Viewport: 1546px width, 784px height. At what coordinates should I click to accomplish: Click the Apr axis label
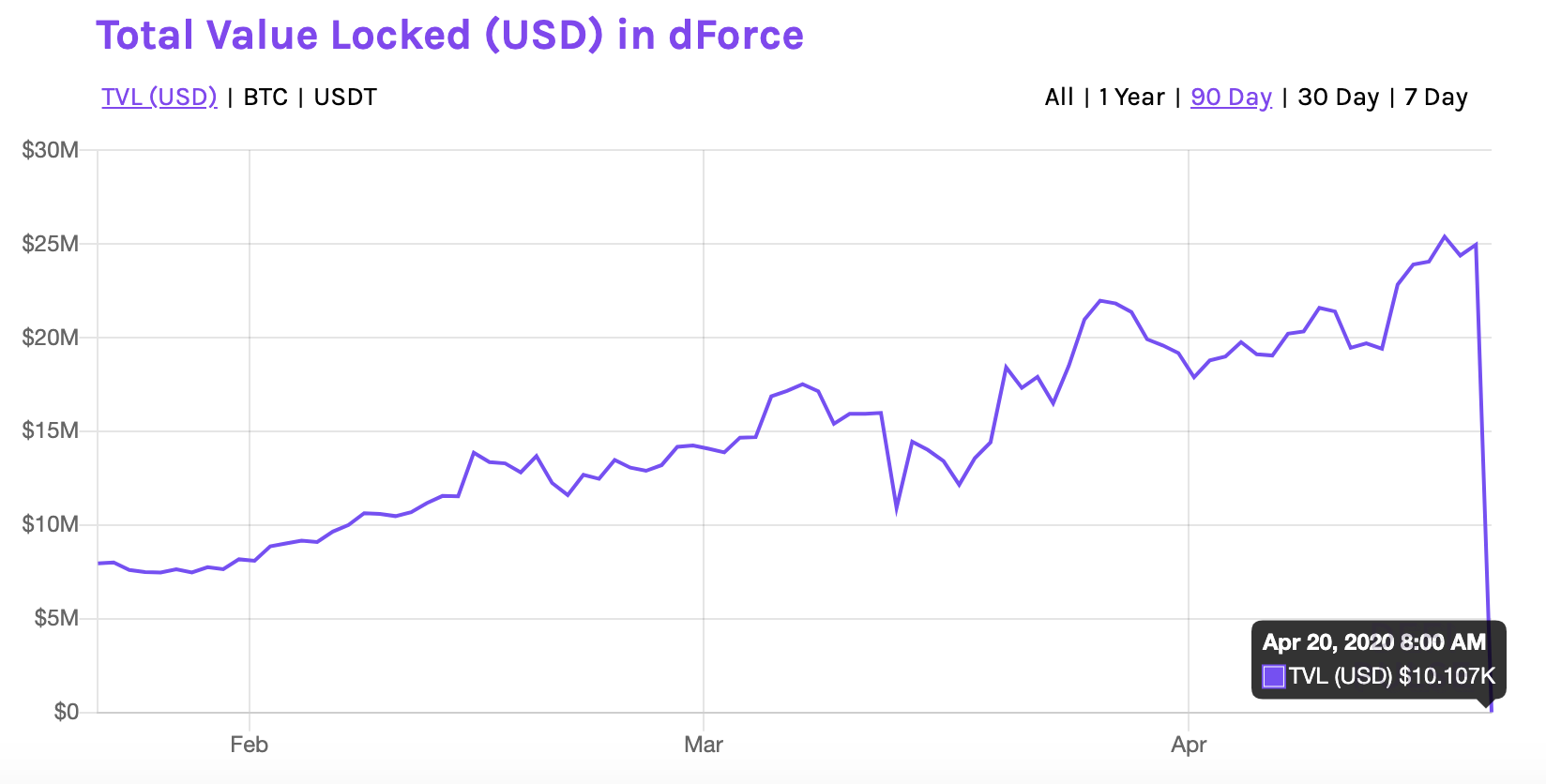pos(1190,744)
